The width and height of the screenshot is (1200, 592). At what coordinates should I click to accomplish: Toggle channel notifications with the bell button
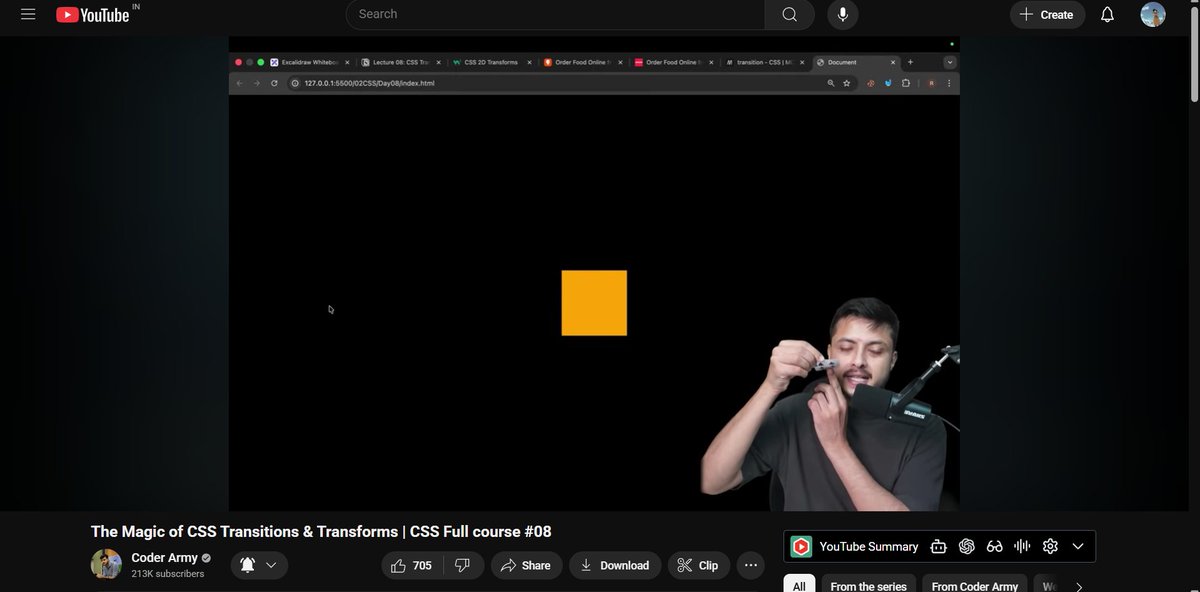(x=245, y=564)
